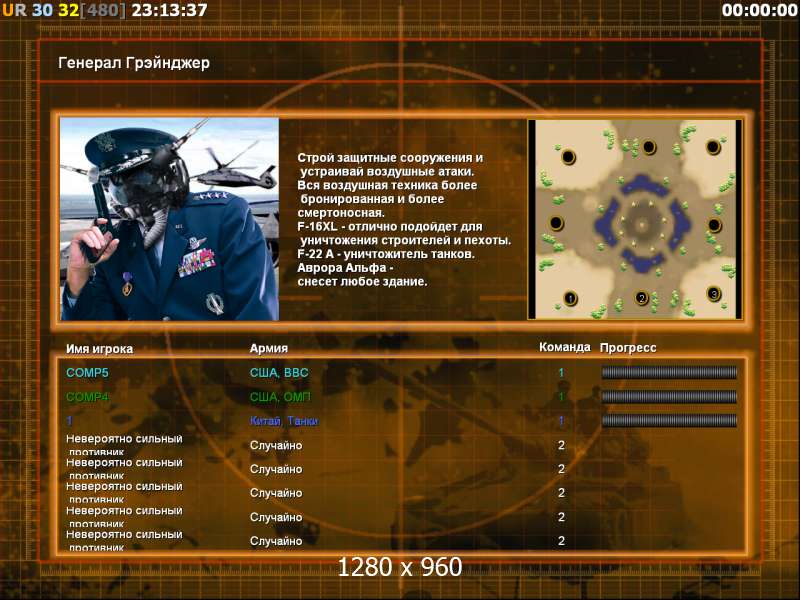The height and width of the screenshot is (600, 800).
Task: Click the line "Строй защитные сооружения и"
Action: tap(390, 158)
